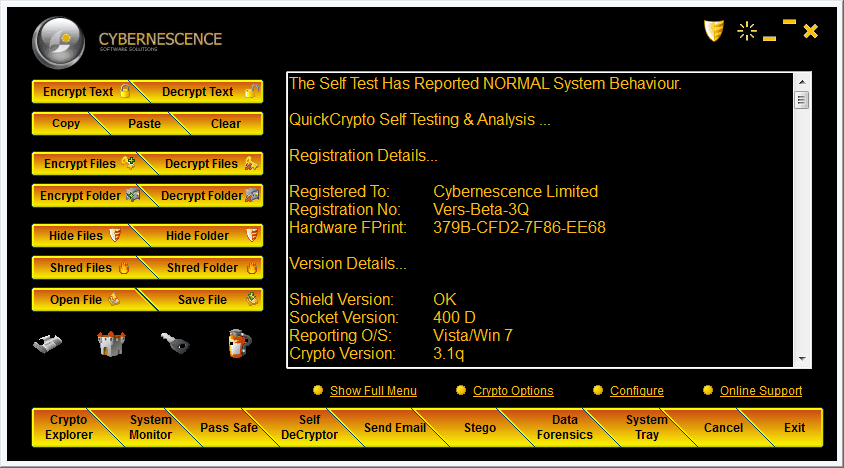Screen dimensions: 844x468
Task: Click the registration number 'Vers-Beta-3Q'
Action: [x=481, y=209]
